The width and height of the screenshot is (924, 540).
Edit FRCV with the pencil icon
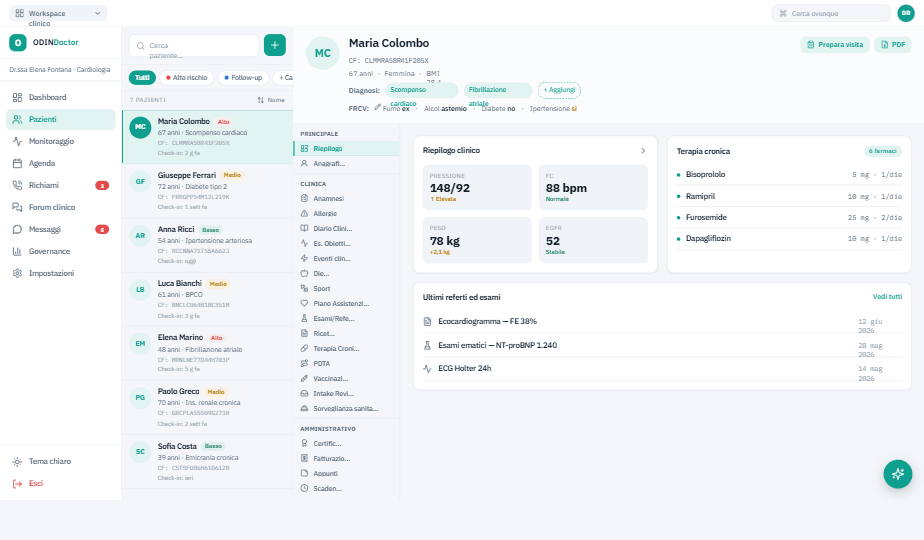tap(377, 107)
